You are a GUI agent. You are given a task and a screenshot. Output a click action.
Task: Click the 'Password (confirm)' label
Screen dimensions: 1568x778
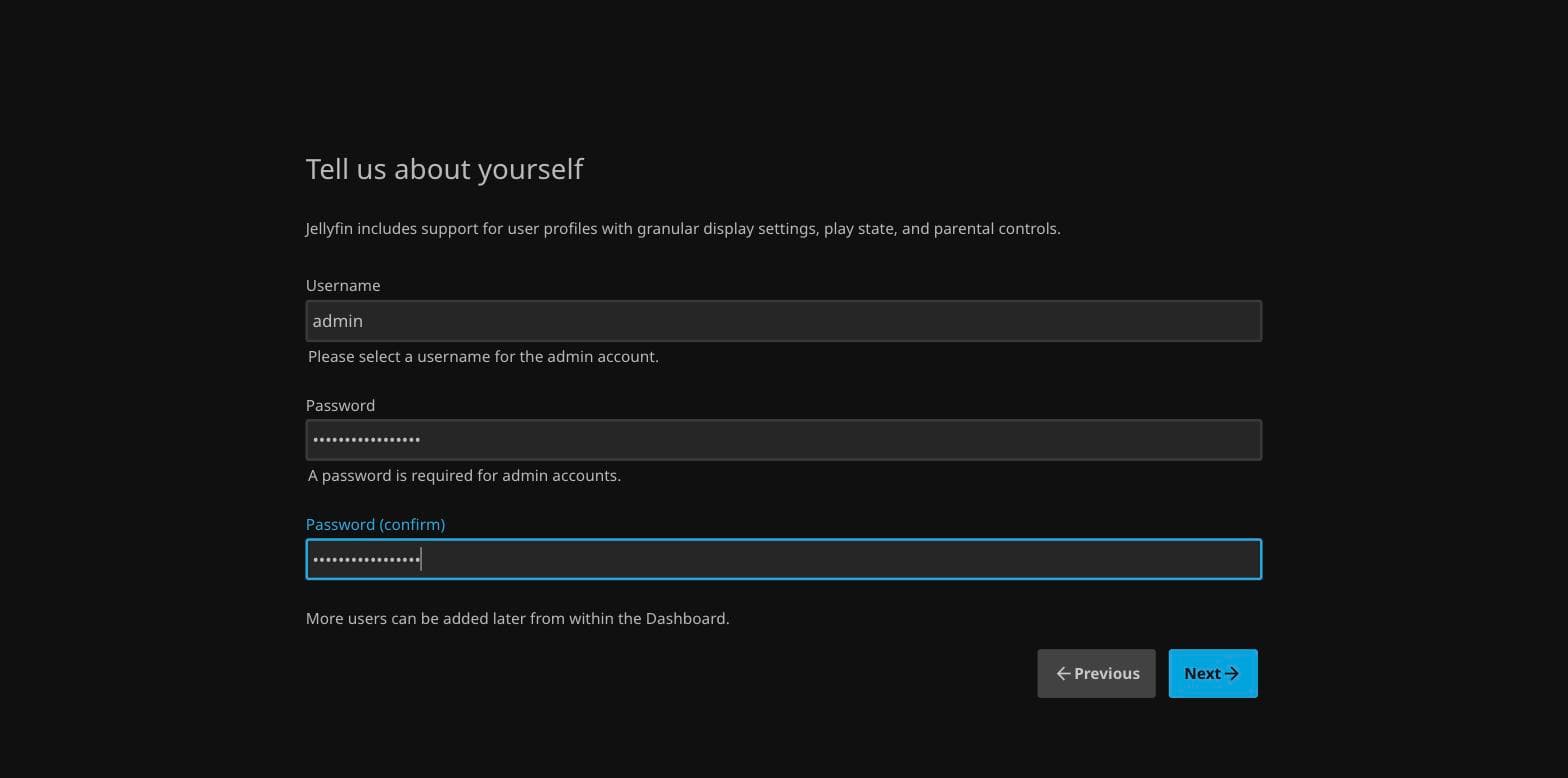tap(375, 525)
